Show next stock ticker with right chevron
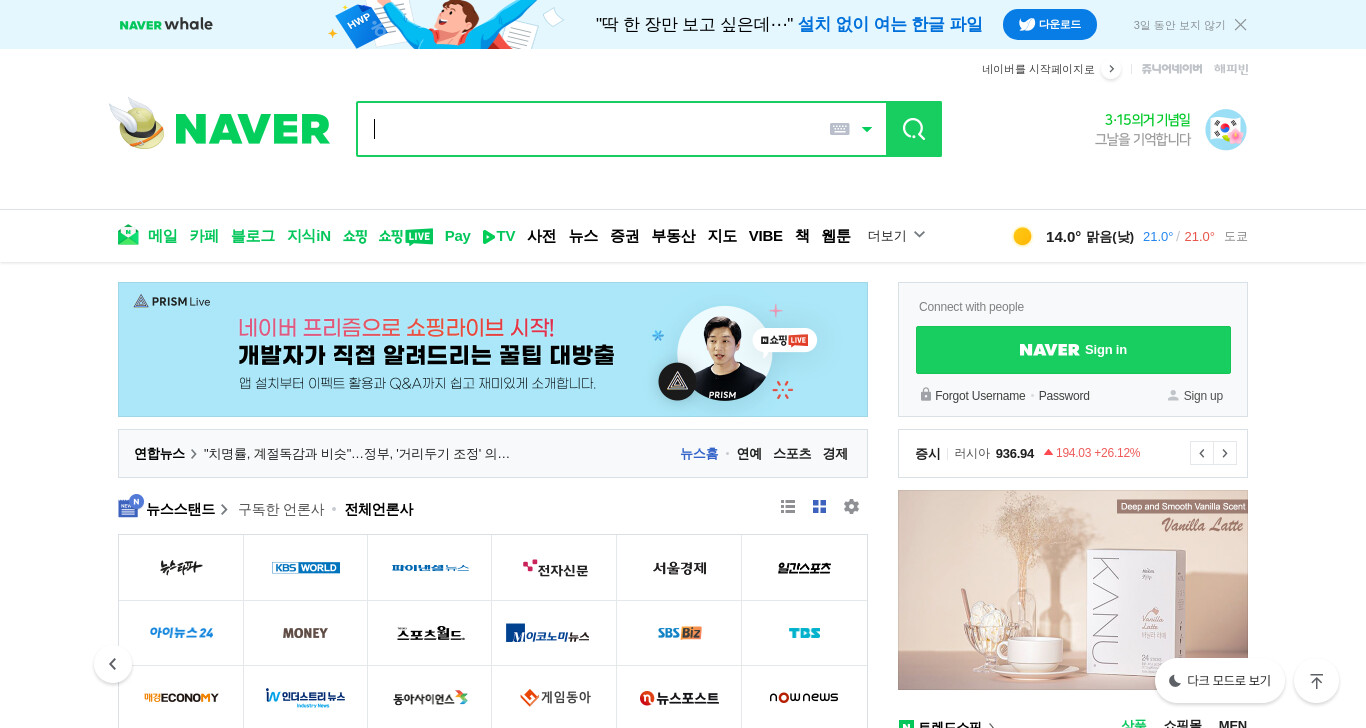This screenshot has width=1366, height=728. coord(1225,453)
